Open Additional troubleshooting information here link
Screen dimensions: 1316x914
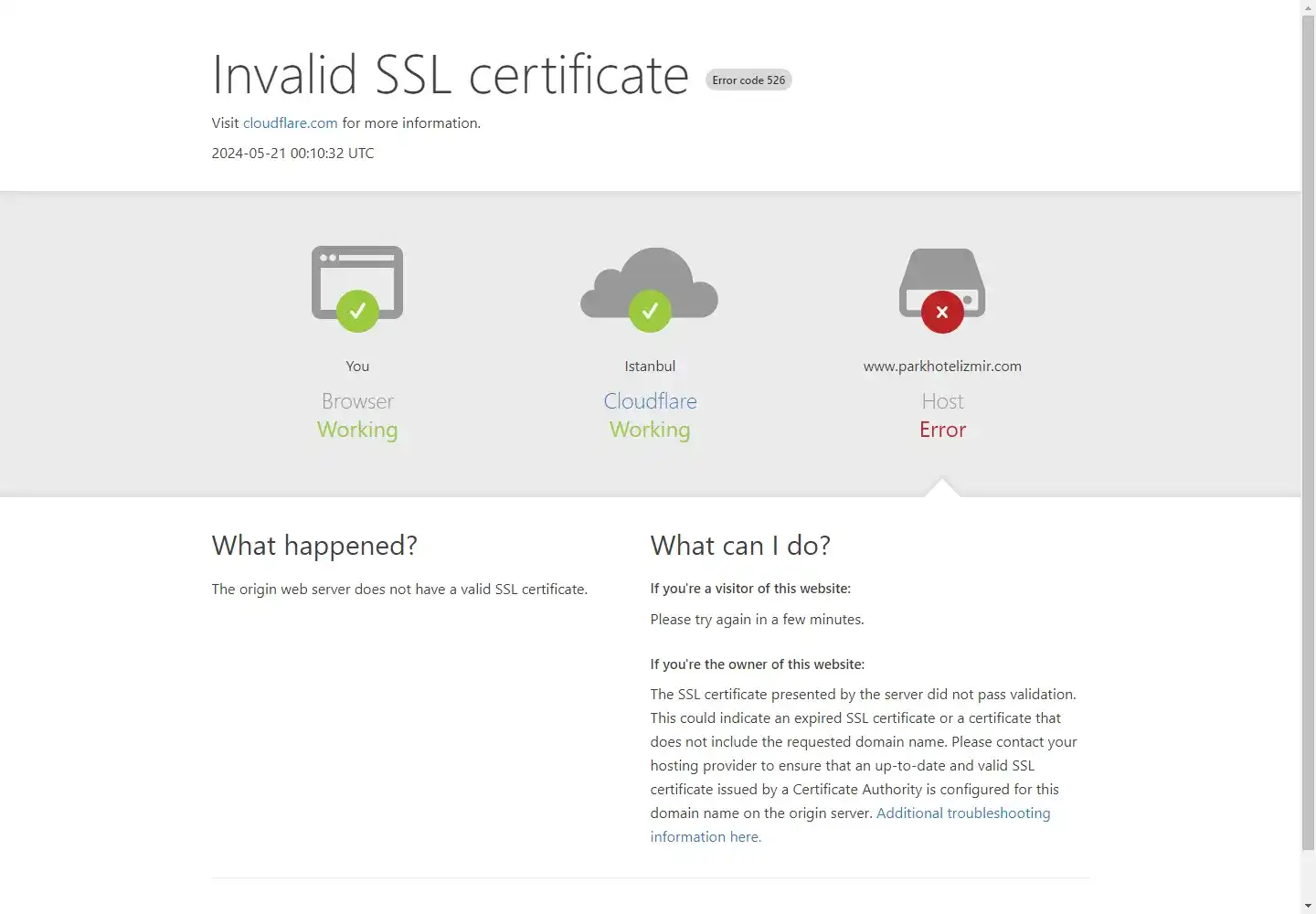[x=850, y=824]
